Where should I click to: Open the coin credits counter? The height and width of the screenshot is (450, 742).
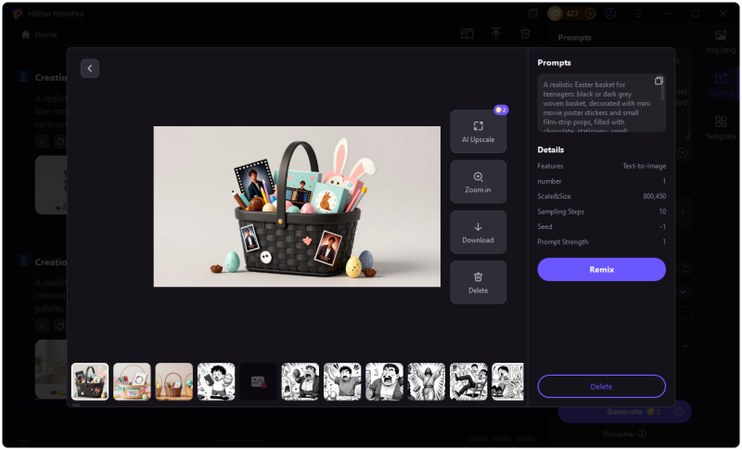[x=572, y=14]
